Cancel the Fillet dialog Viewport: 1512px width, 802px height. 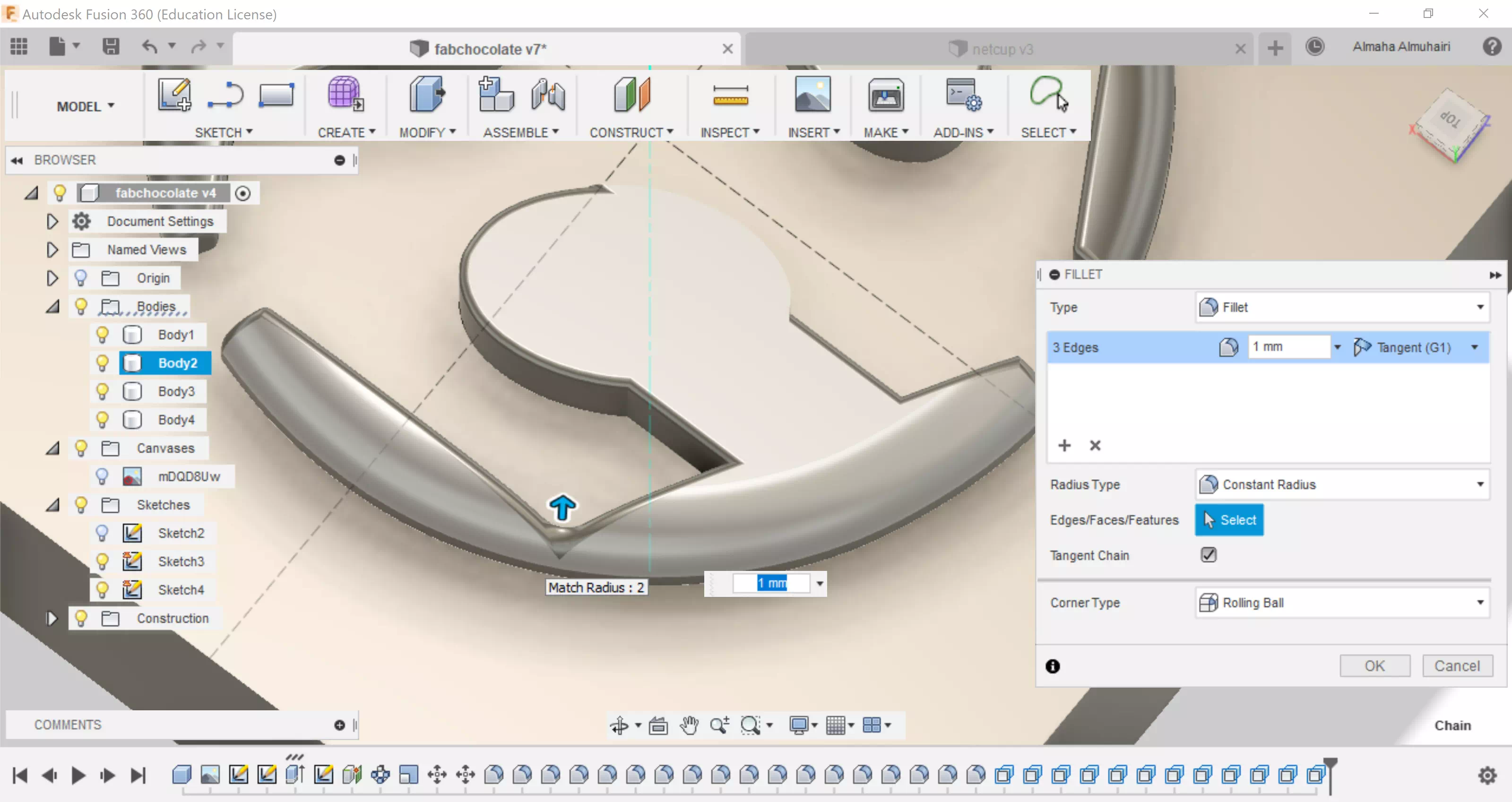(x=1457, y=666)
